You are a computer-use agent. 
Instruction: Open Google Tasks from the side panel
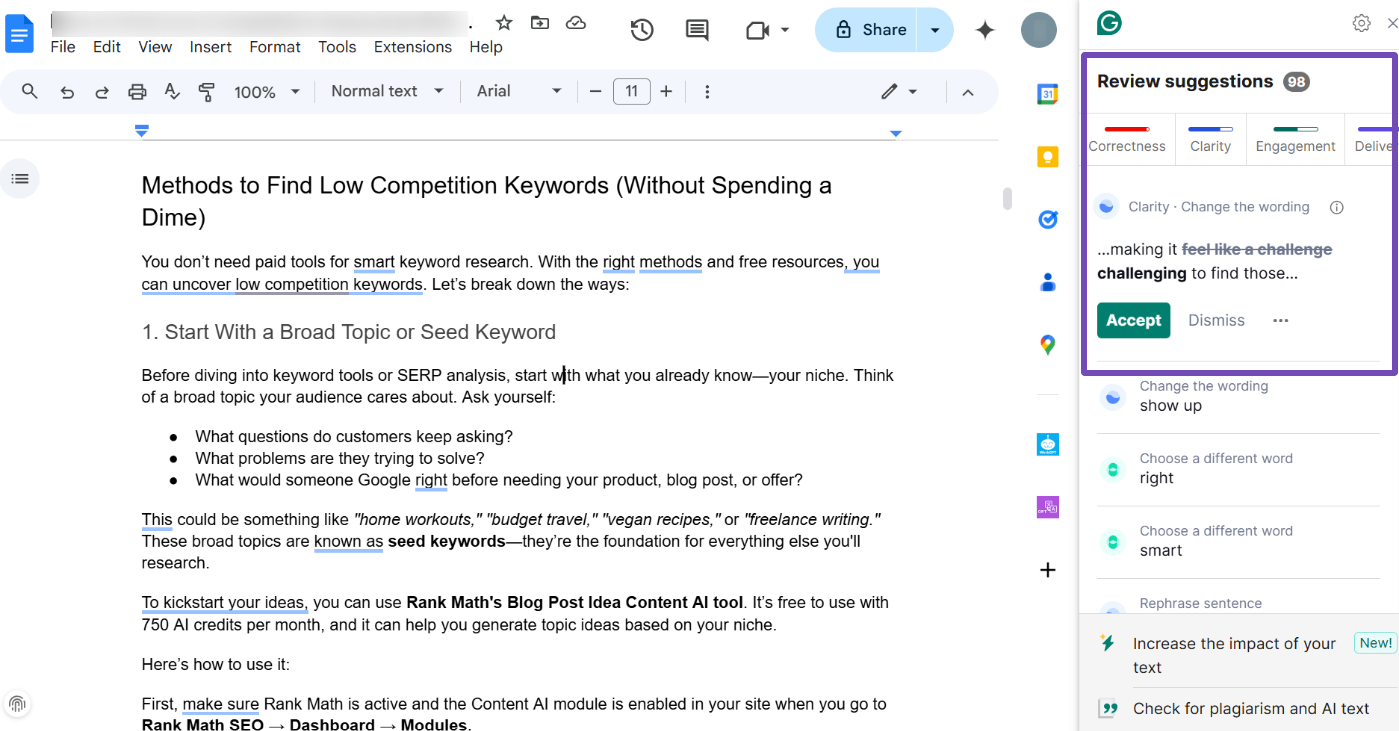click(x=1047, y=219)
